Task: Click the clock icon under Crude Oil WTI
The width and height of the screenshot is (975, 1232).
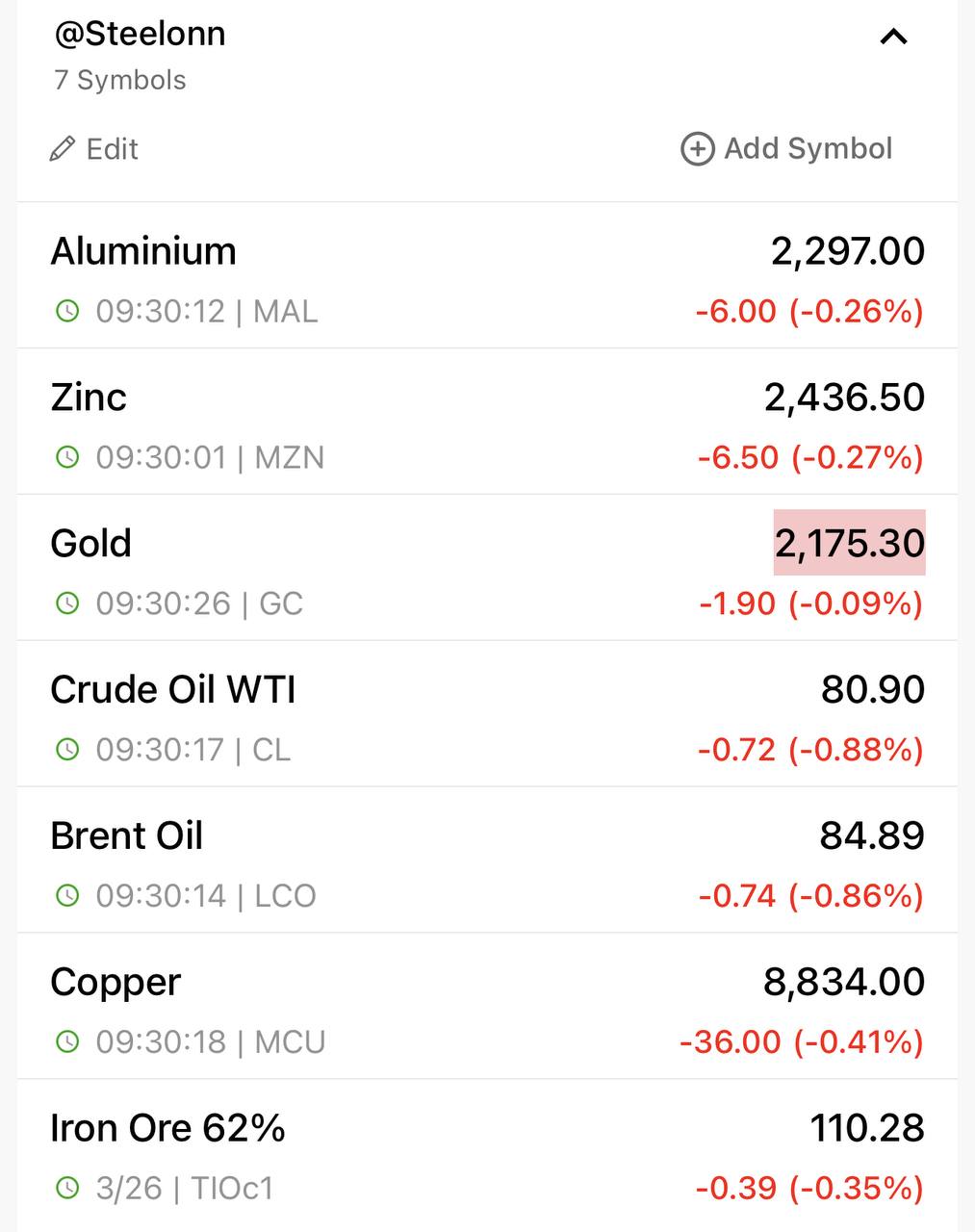Action: click(67, 750)
